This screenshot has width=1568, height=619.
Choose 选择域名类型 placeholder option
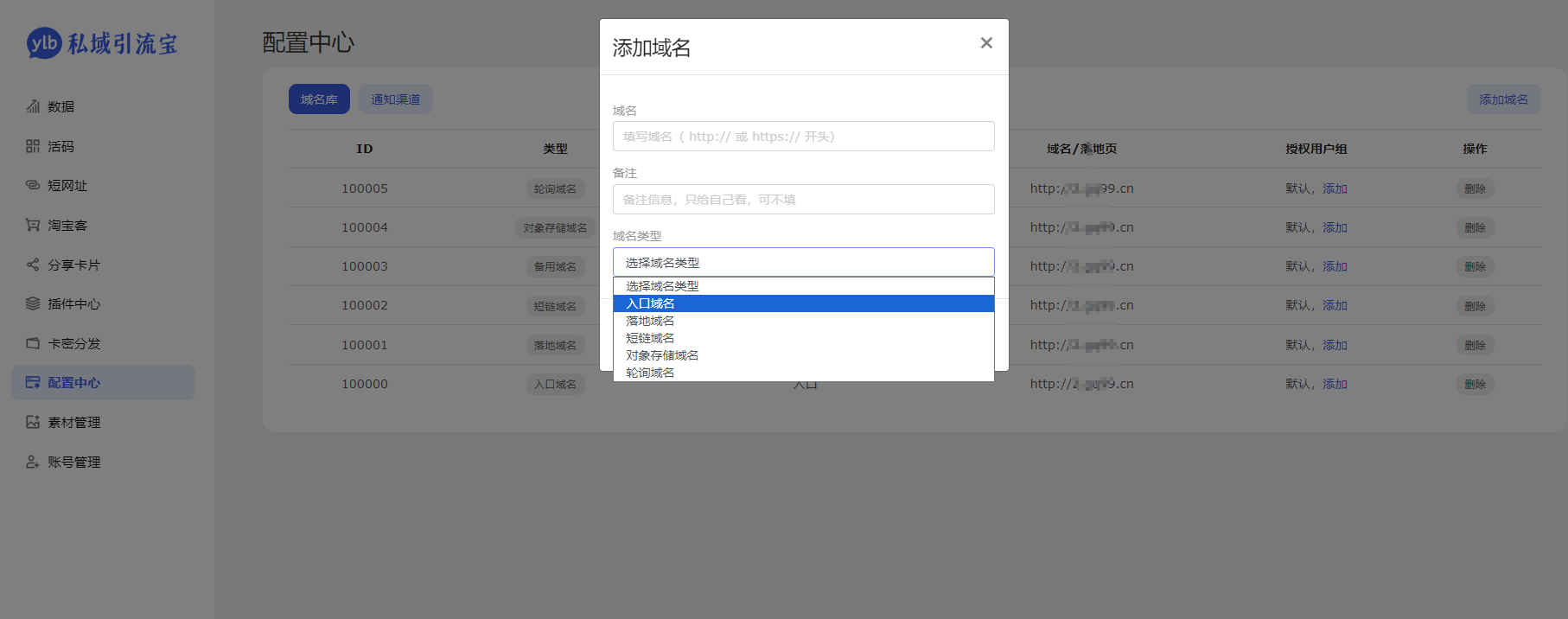[x=804, y=286]
